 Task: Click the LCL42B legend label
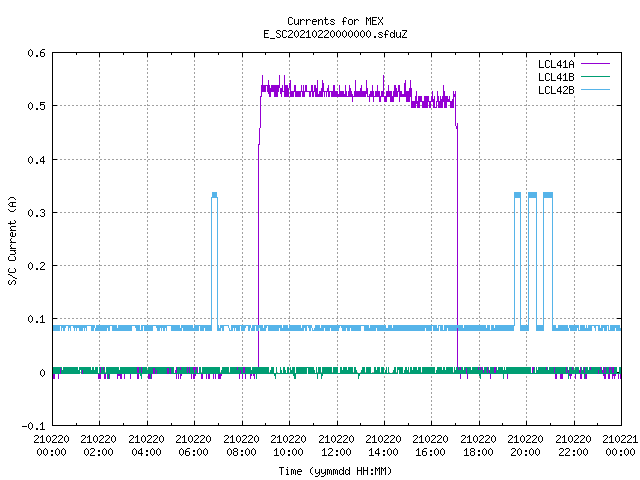coord(556,90)
